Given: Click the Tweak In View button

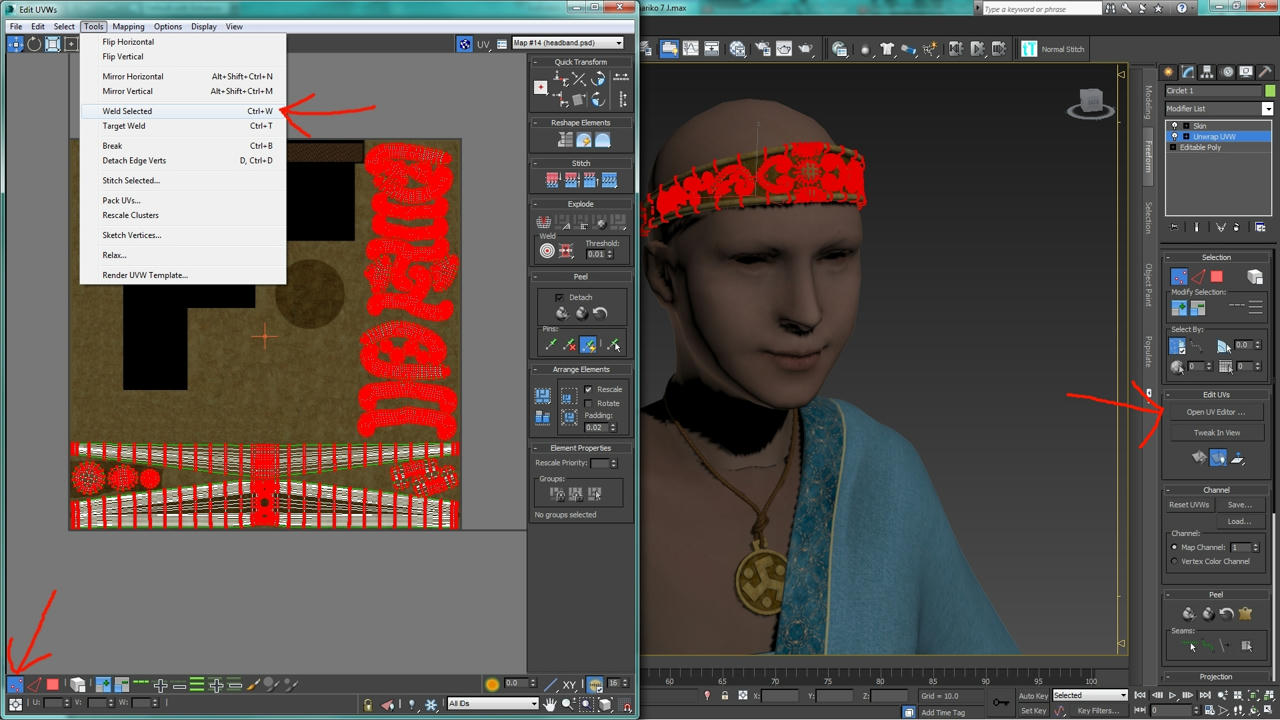Looking at the screenshot, I should point(1216,433).
